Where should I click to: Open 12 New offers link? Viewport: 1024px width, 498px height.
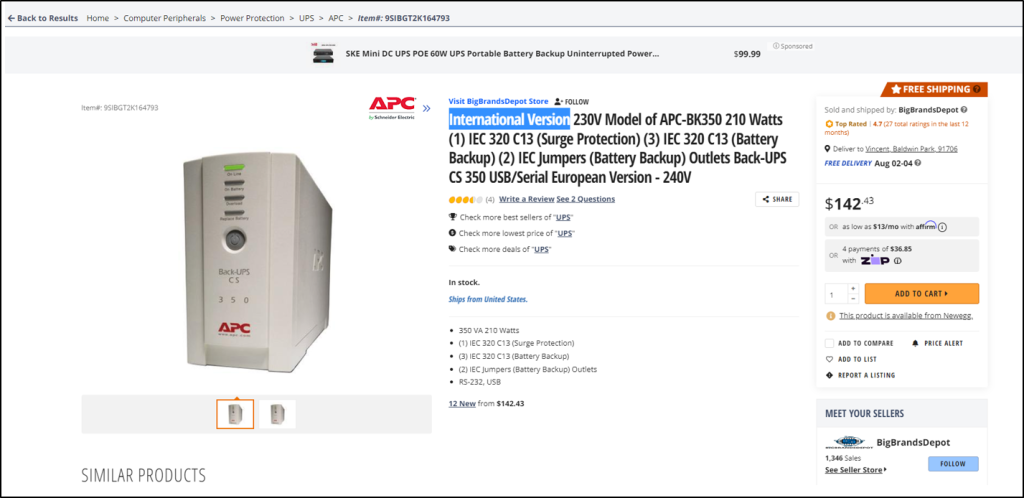pos(462,403)
